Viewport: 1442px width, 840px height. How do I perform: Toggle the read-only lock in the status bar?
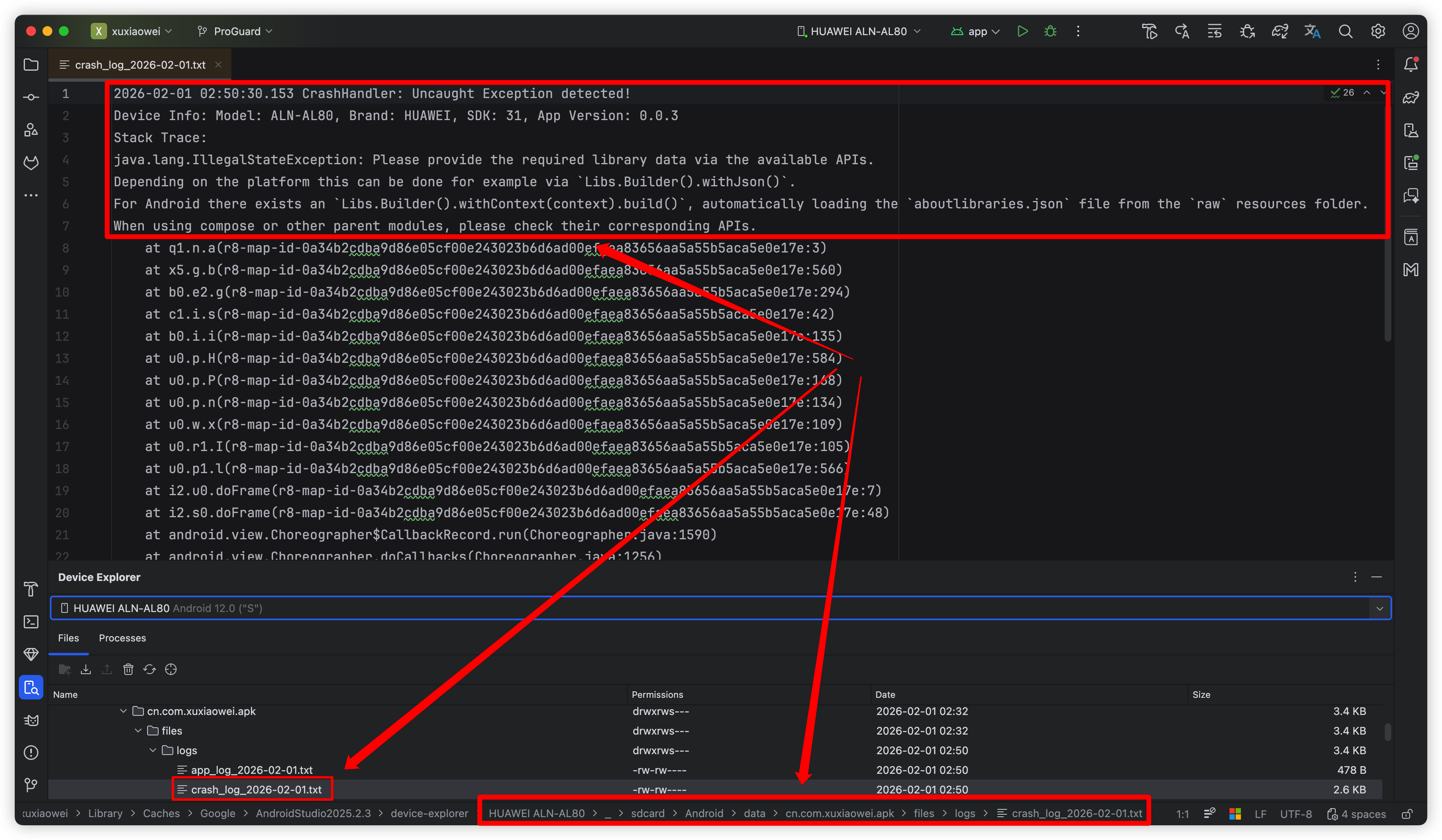tap(1407, 814)
